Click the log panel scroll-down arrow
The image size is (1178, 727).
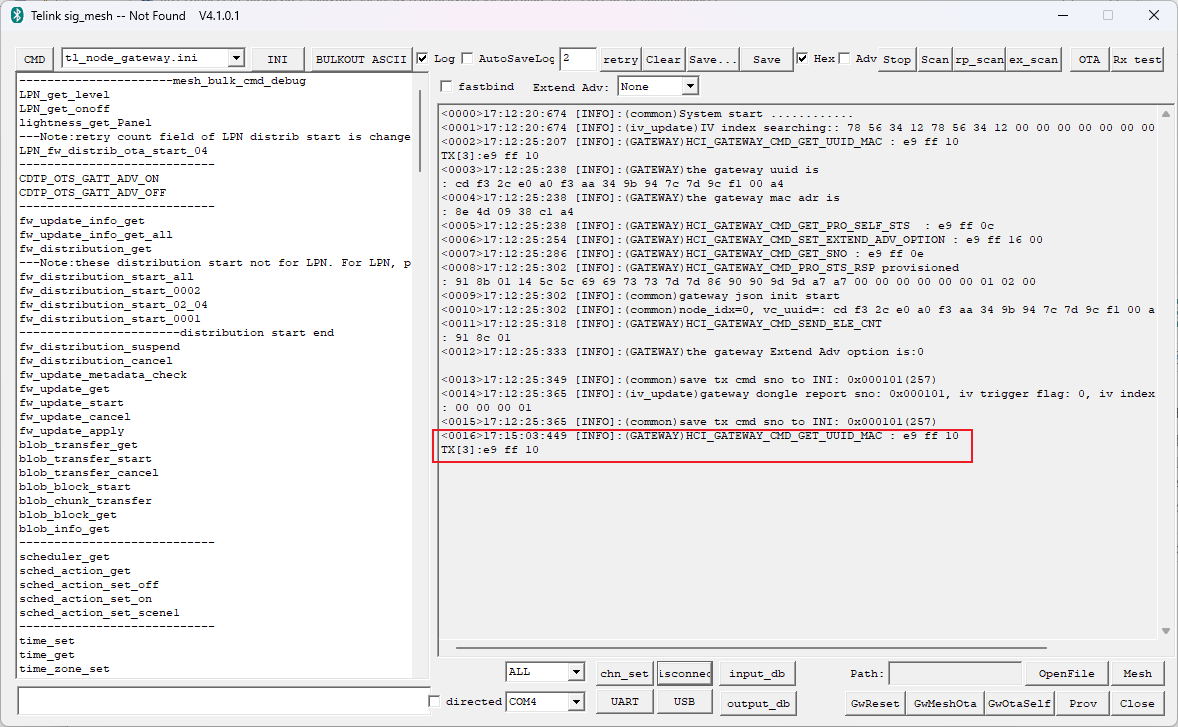pos(1165,631)
